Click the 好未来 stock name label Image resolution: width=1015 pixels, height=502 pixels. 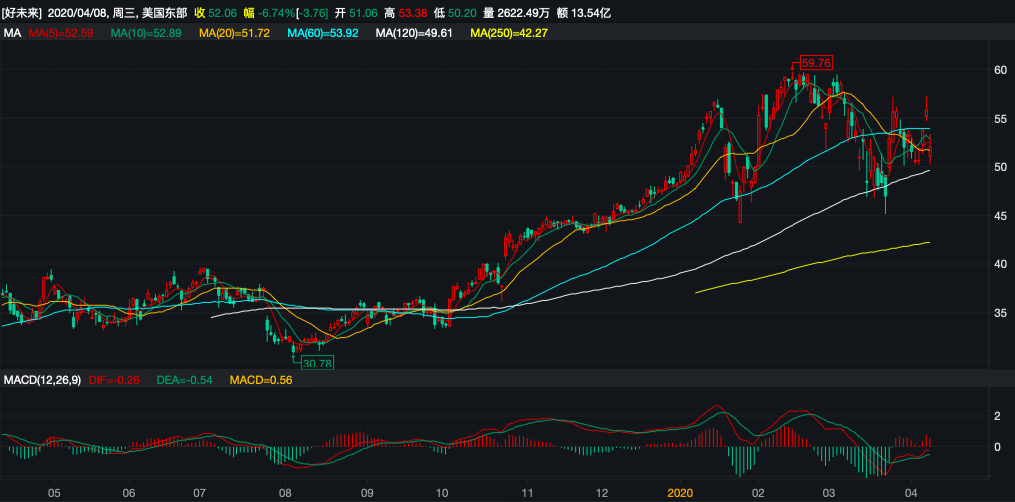click(x=23, y=14)
